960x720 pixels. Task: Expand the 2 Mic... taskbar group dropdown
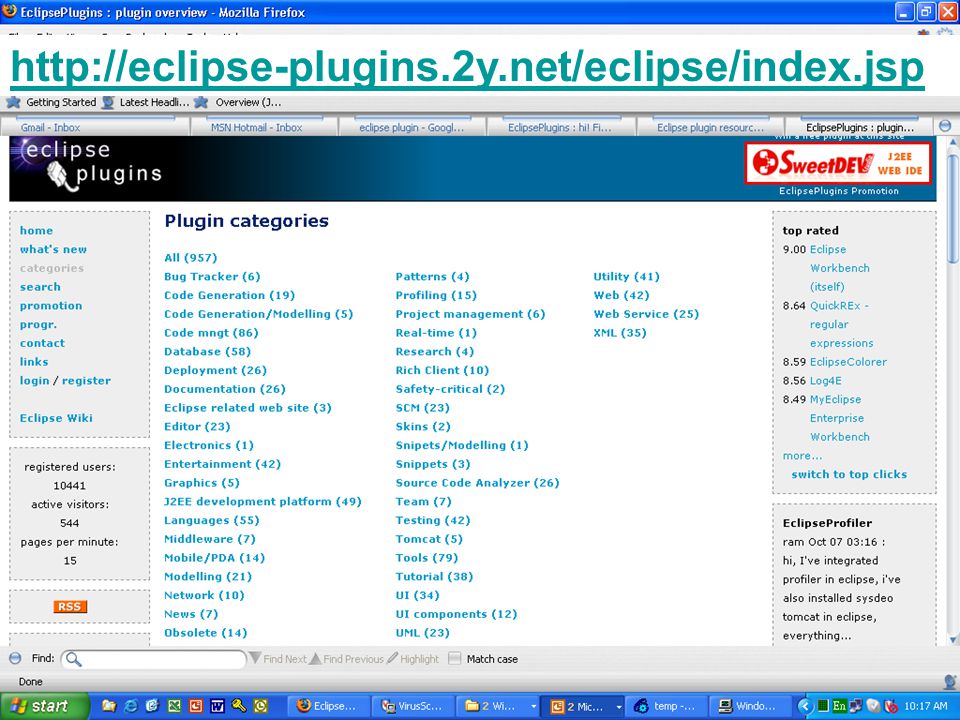tap(618, 707)
